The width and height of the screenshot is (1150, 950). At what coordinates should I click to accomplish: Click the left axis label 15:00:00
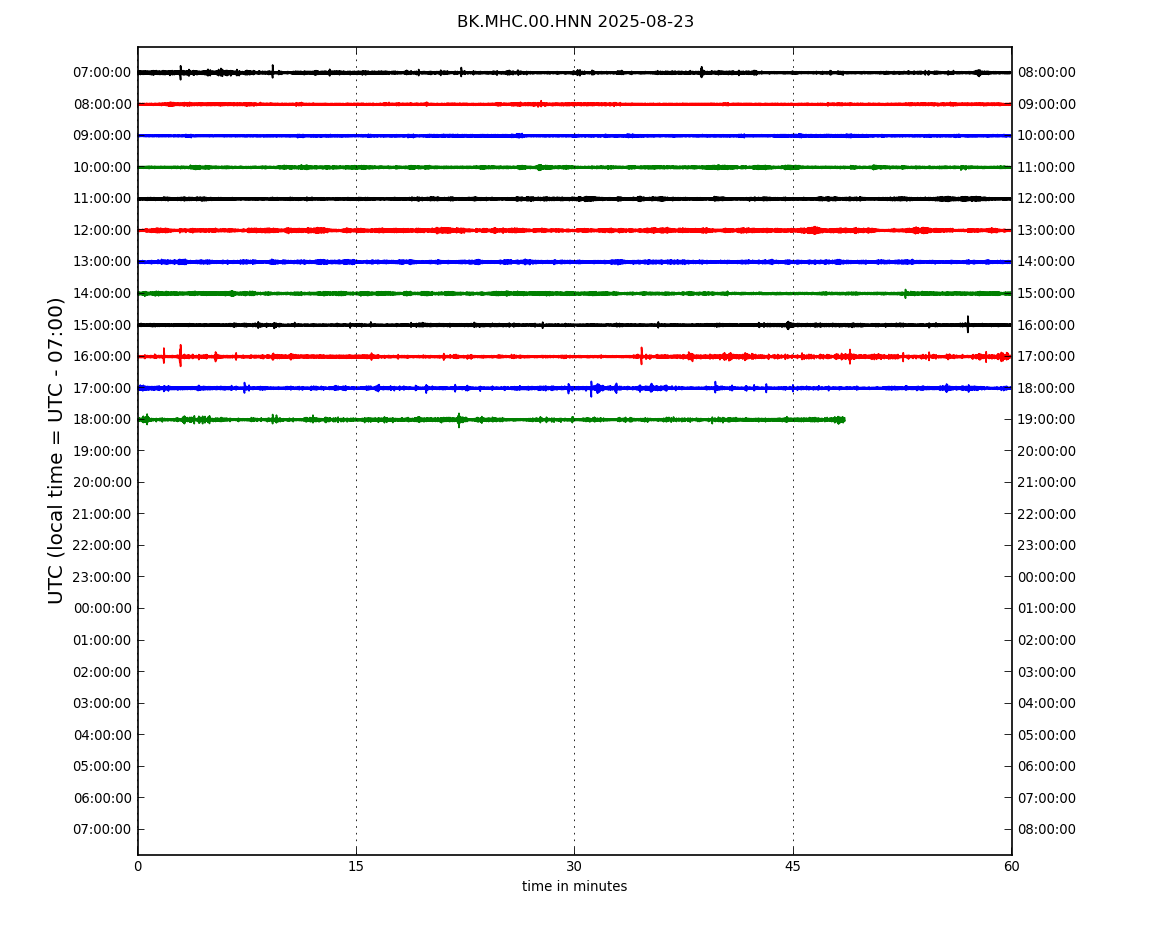(x=102, y=325)
